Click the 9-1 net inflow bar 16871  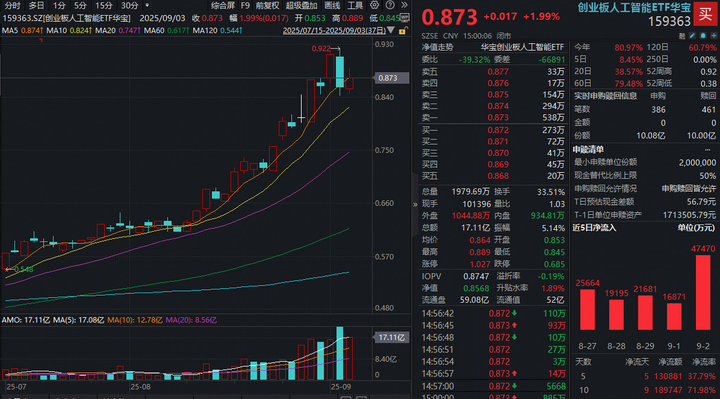click(x=674, y=316)
